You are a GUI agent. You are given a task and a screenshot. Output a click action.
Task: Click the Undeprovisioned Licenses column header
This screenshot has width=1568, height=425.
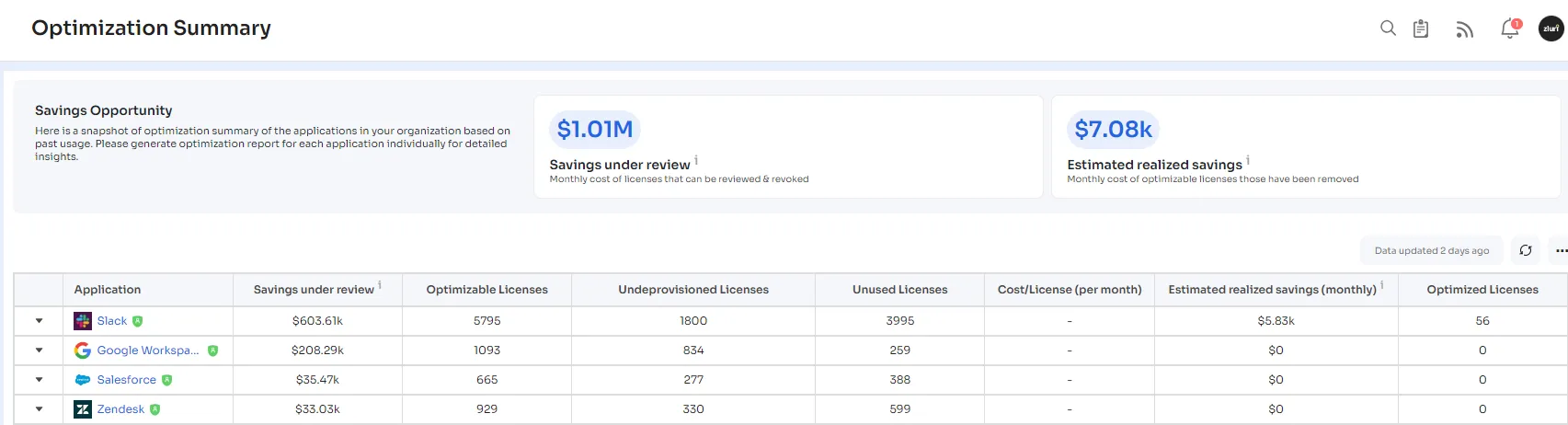(693, 290)
